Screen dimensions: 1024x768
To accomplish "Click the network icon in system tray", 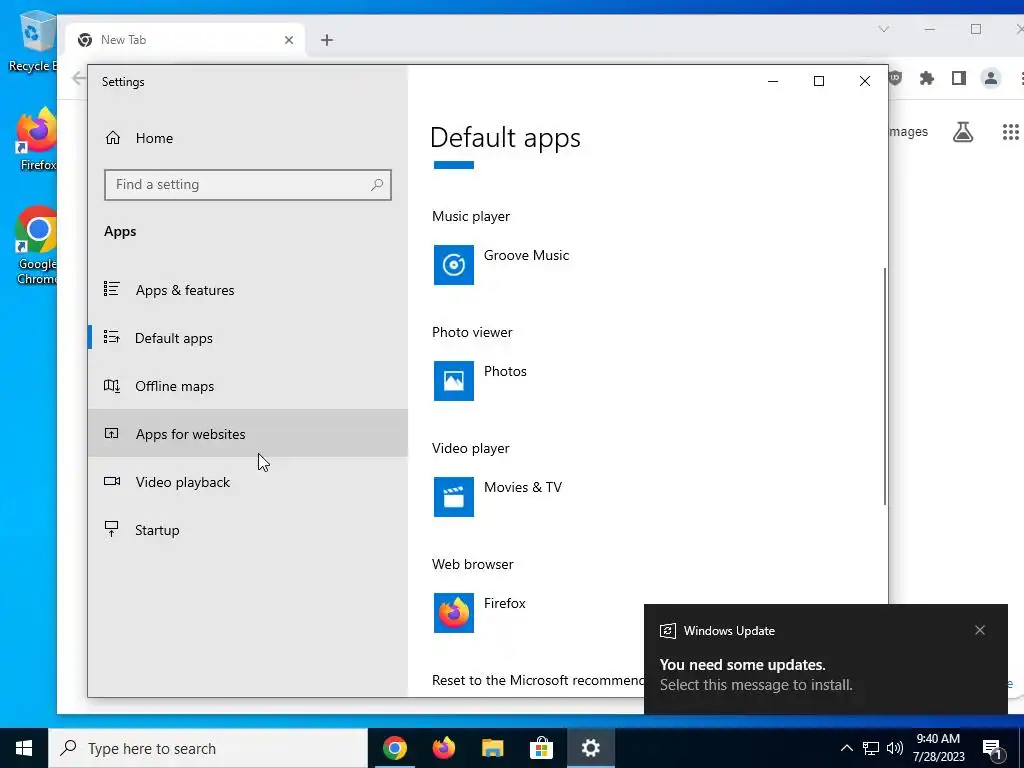I will 871,748.
